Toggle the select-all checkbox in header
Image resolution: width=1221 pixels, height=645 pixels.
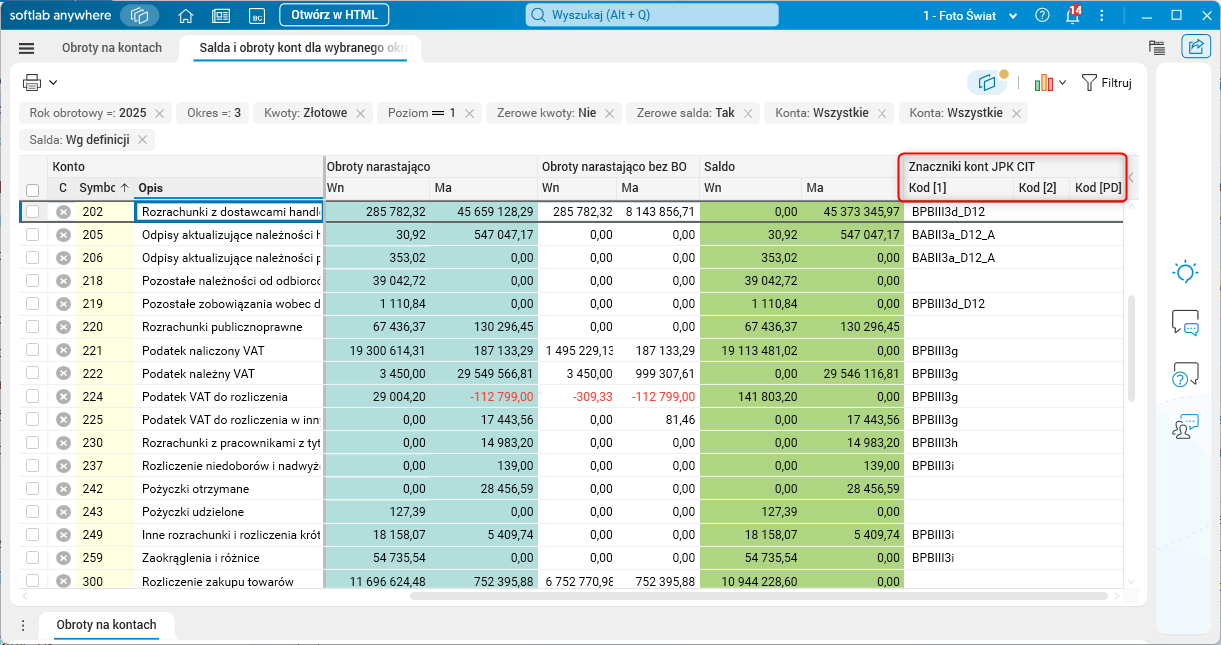click(33, 189)
